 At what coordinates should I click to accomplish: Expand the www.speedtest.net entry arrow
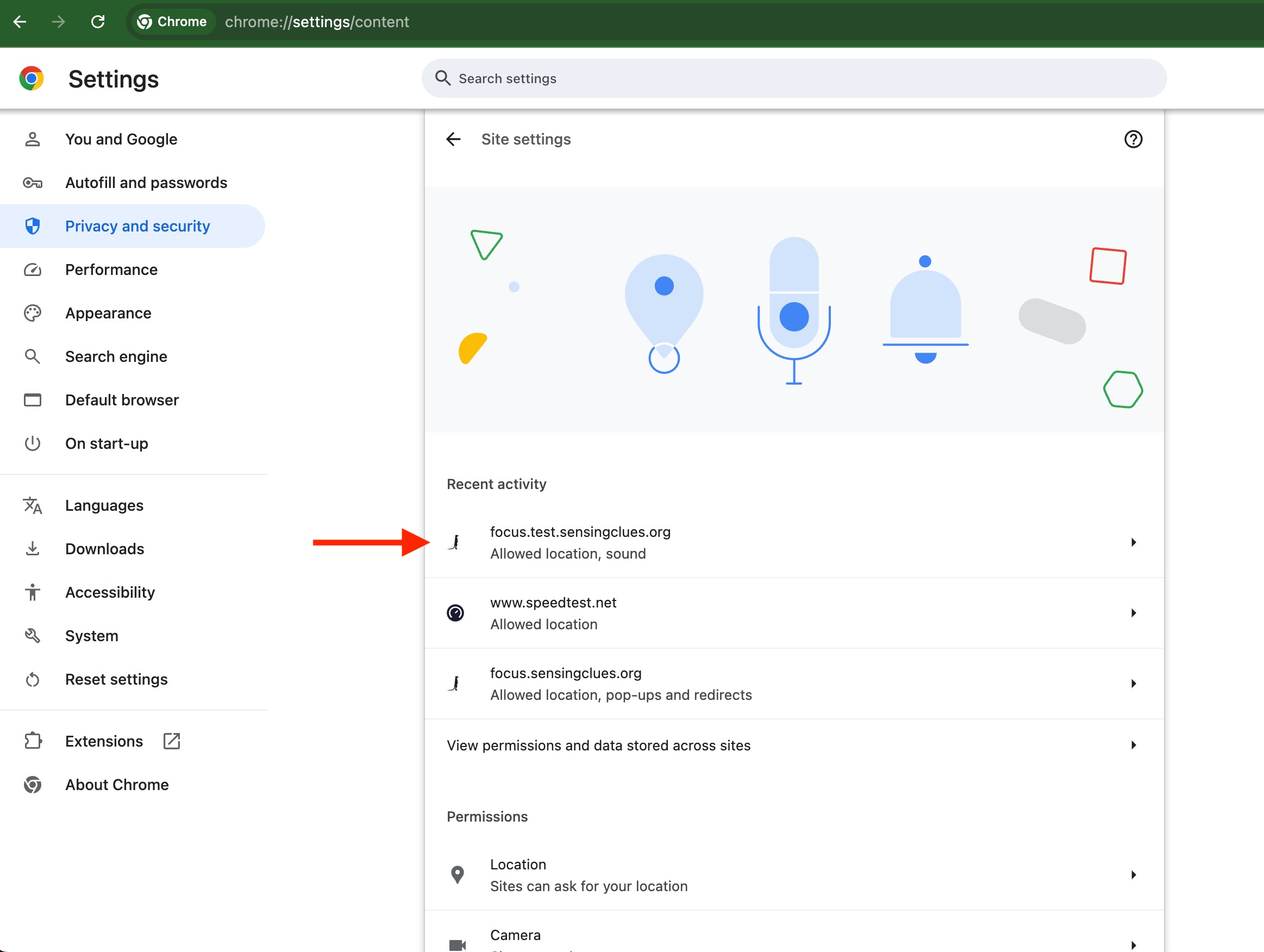[x=1132, y=612]
